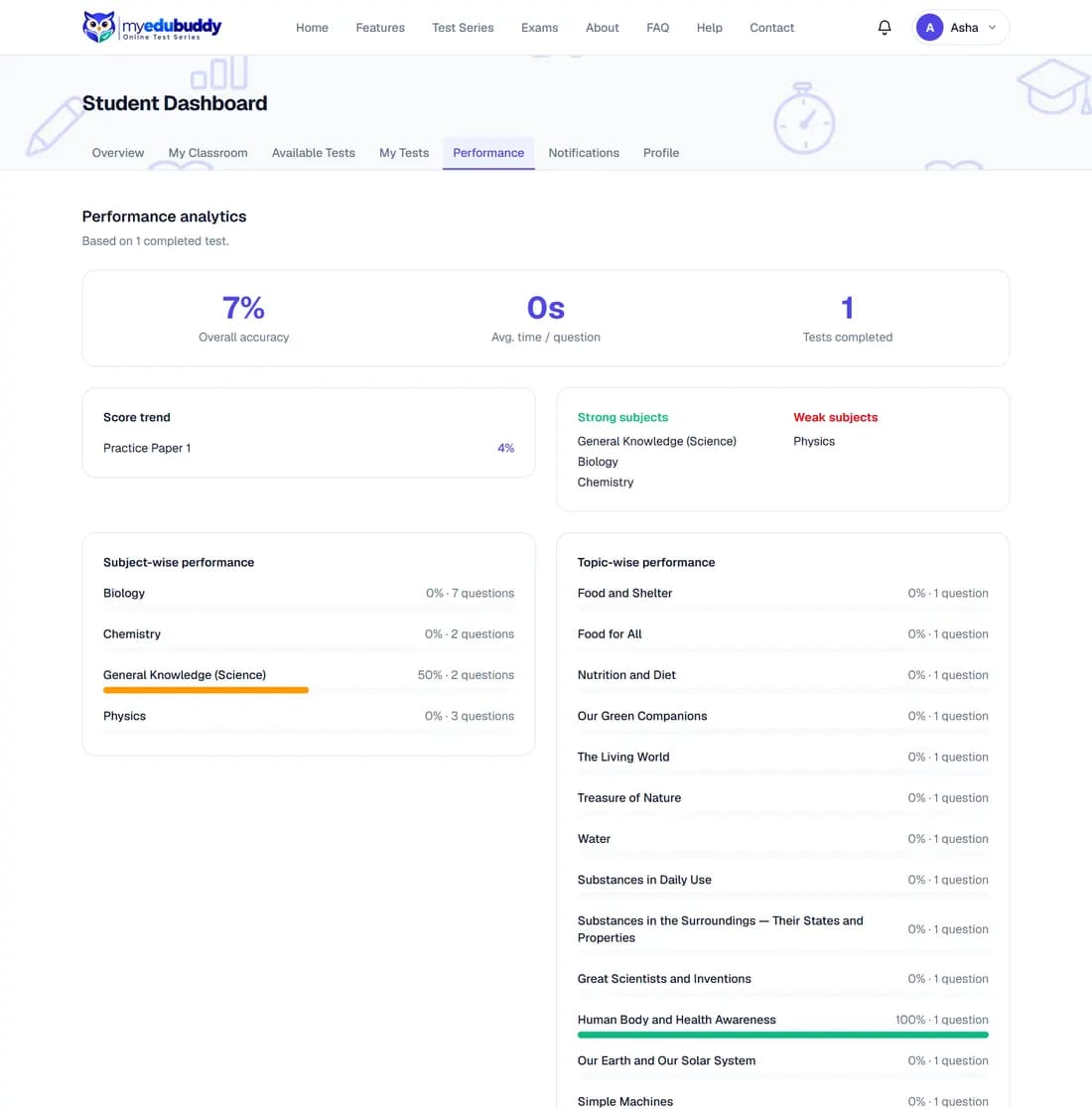
Task: Go to Home in top navigation
Action: [x=312, y=28]
